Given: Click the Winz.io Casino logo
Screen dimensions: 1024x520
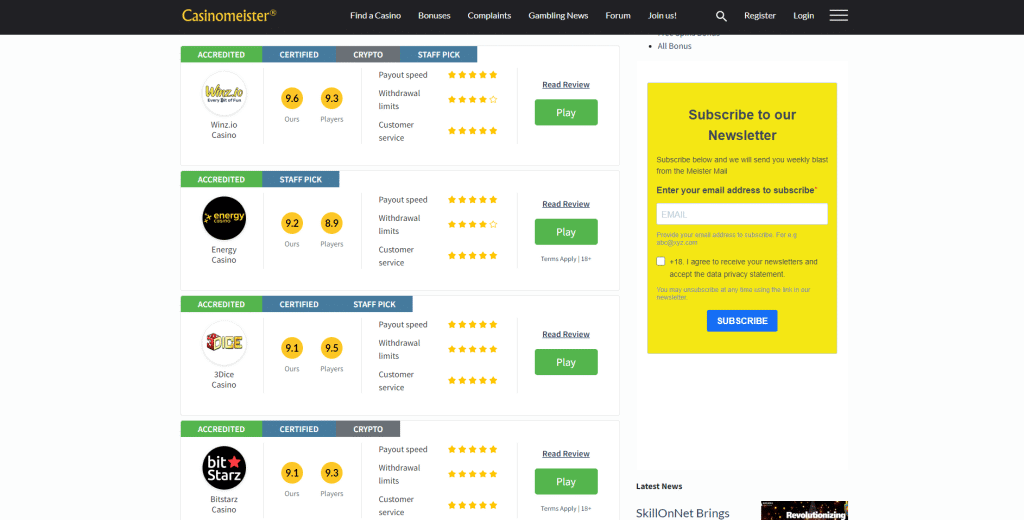Looking at the screenshot, I should (x=224, y=93).
